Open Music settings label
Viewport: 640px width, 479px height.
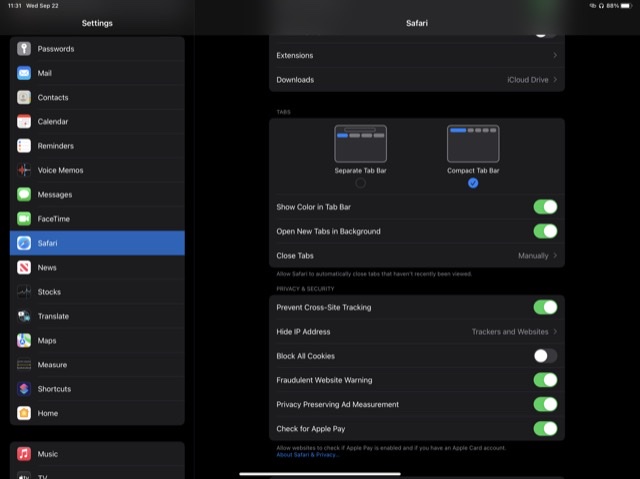48,454
